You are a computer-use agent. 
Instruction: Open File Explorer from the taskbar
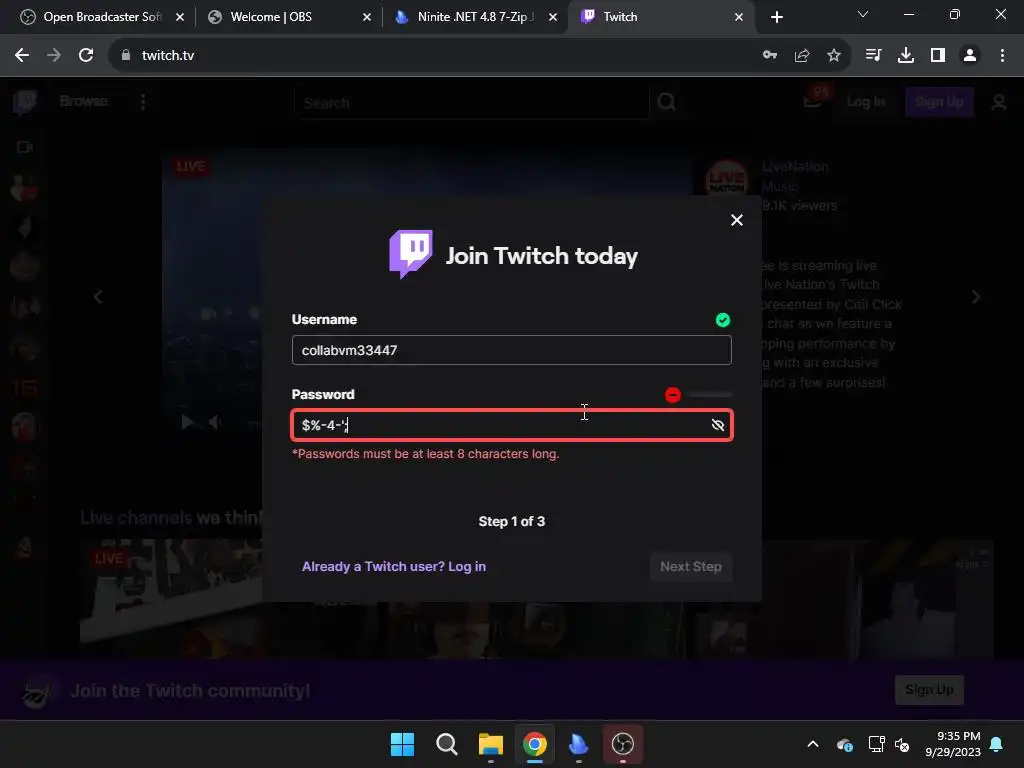coord(490,744)
